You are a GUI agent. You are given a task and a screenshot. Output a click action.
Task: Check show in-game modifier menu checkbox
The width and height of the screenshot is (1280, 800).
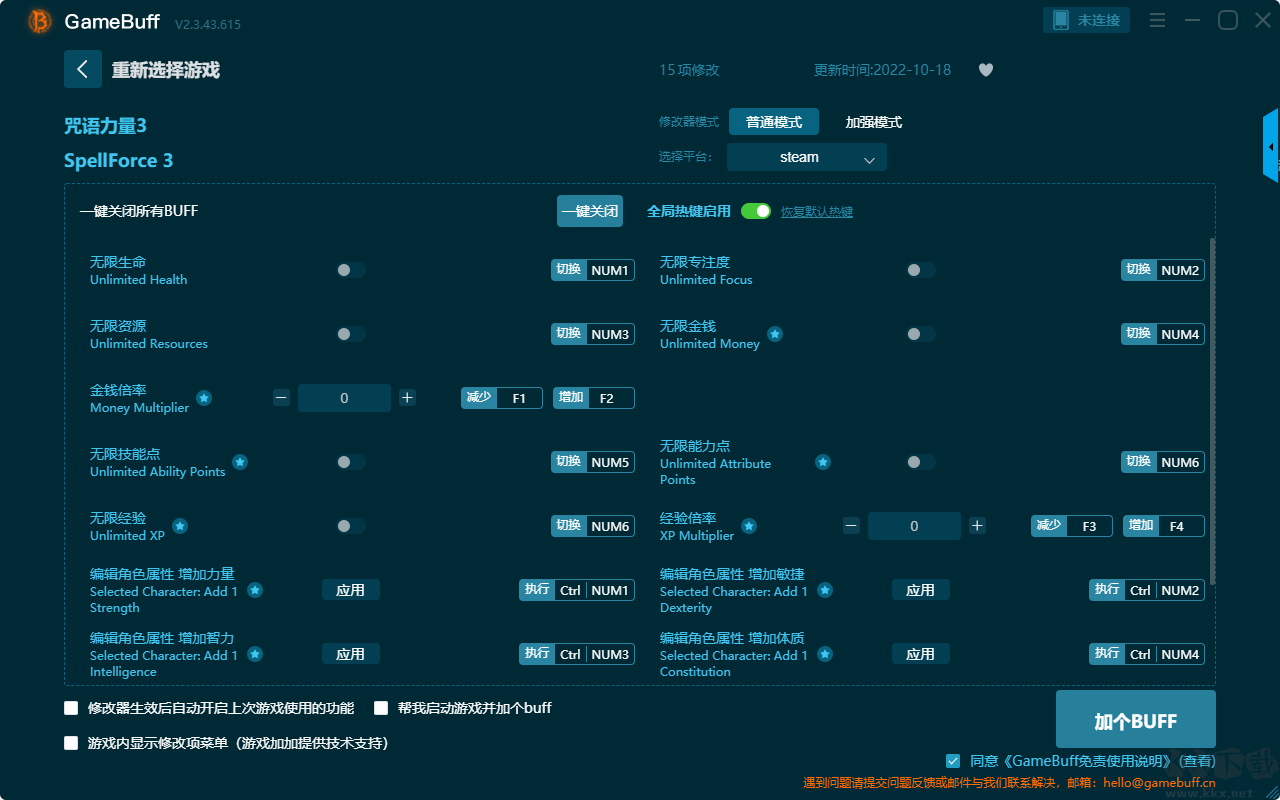[71, 743]
